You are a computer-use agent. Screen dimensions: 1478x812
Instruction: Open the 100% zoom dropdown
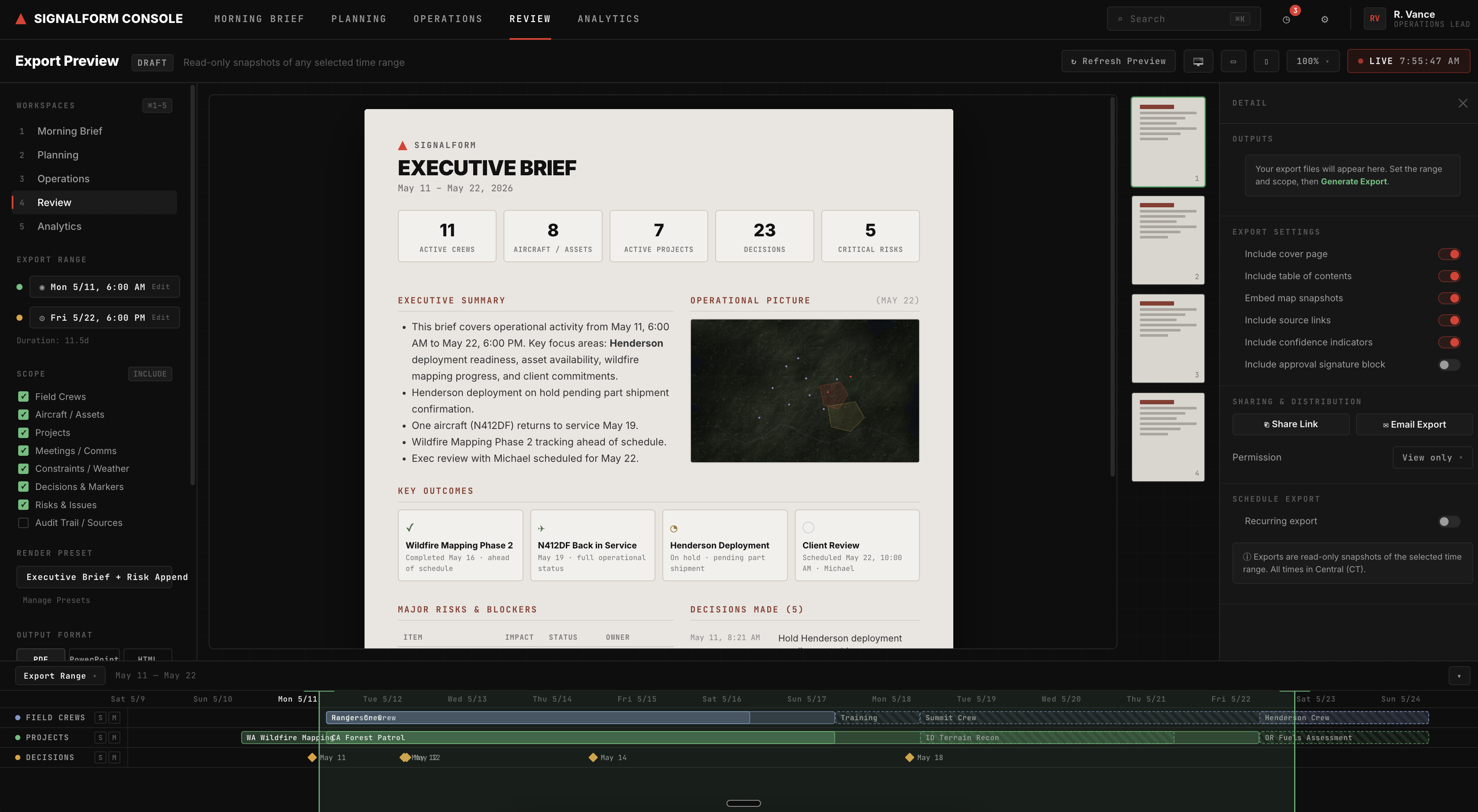pyautogui.click(x=1313, y=61)
